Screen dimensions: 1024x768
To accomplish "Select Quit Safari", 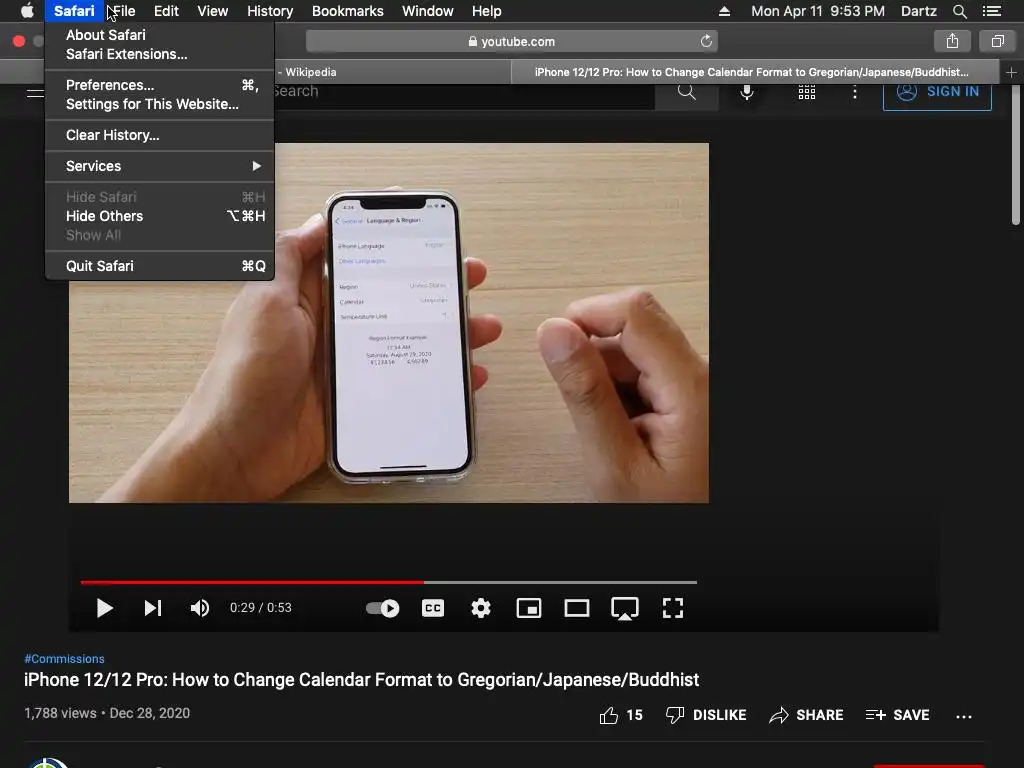I will point(159,266).
